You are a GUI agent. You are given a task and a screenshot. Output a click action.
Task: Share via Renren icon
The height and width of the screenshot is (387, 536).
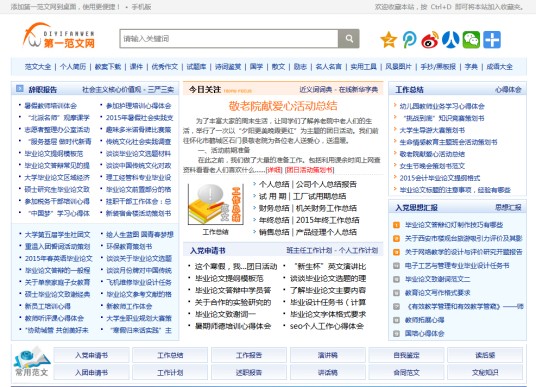[451, 40]
